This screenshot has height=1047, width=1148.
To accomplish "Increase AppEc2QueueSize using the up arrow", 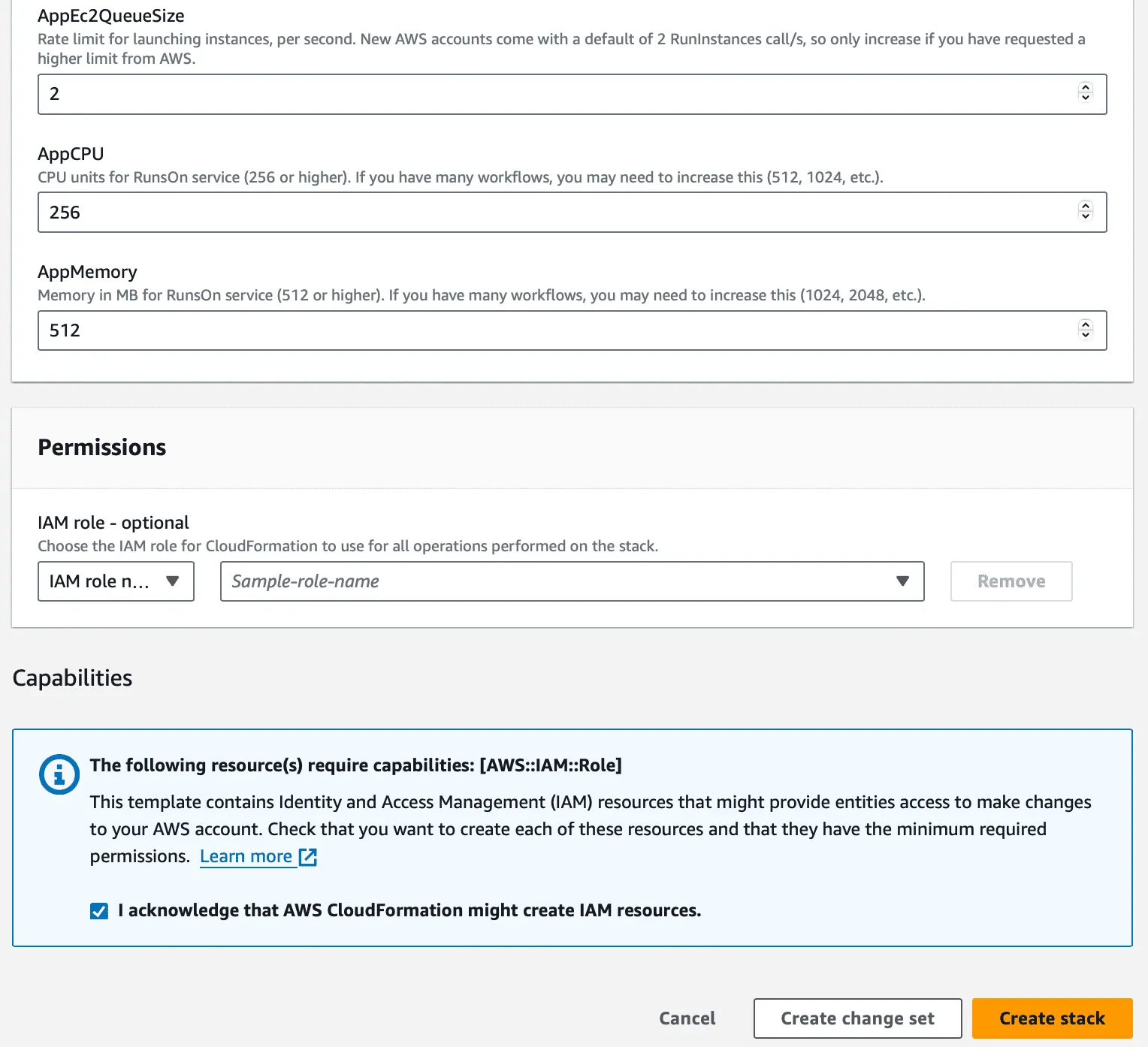I will (1085, 89).
